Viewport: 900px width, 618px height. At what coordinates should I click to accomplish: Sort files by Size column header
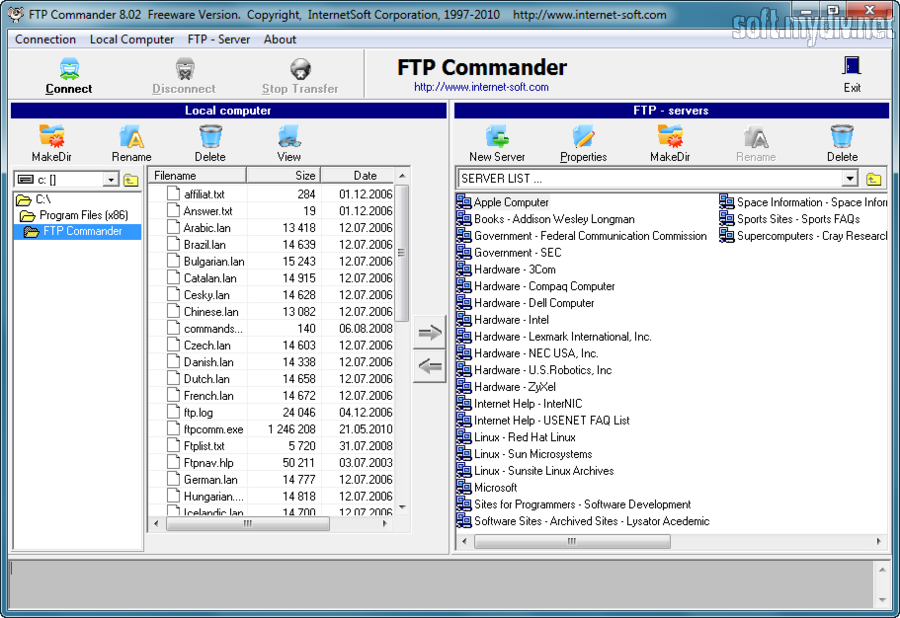pyautogui.click(x=284, y=176)
